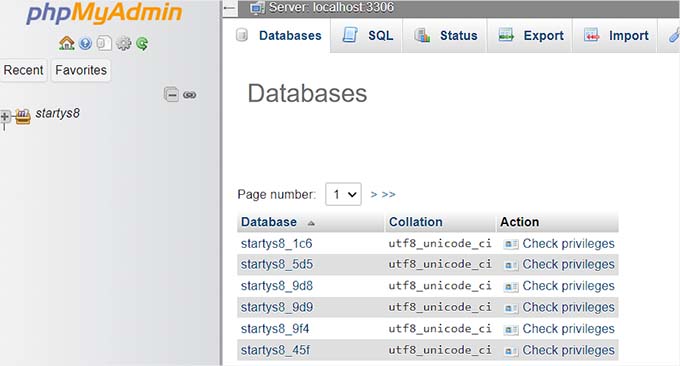Screen dimensions: 680x366
Task: Check privileges for startys8_1c6
Action: 568,244
